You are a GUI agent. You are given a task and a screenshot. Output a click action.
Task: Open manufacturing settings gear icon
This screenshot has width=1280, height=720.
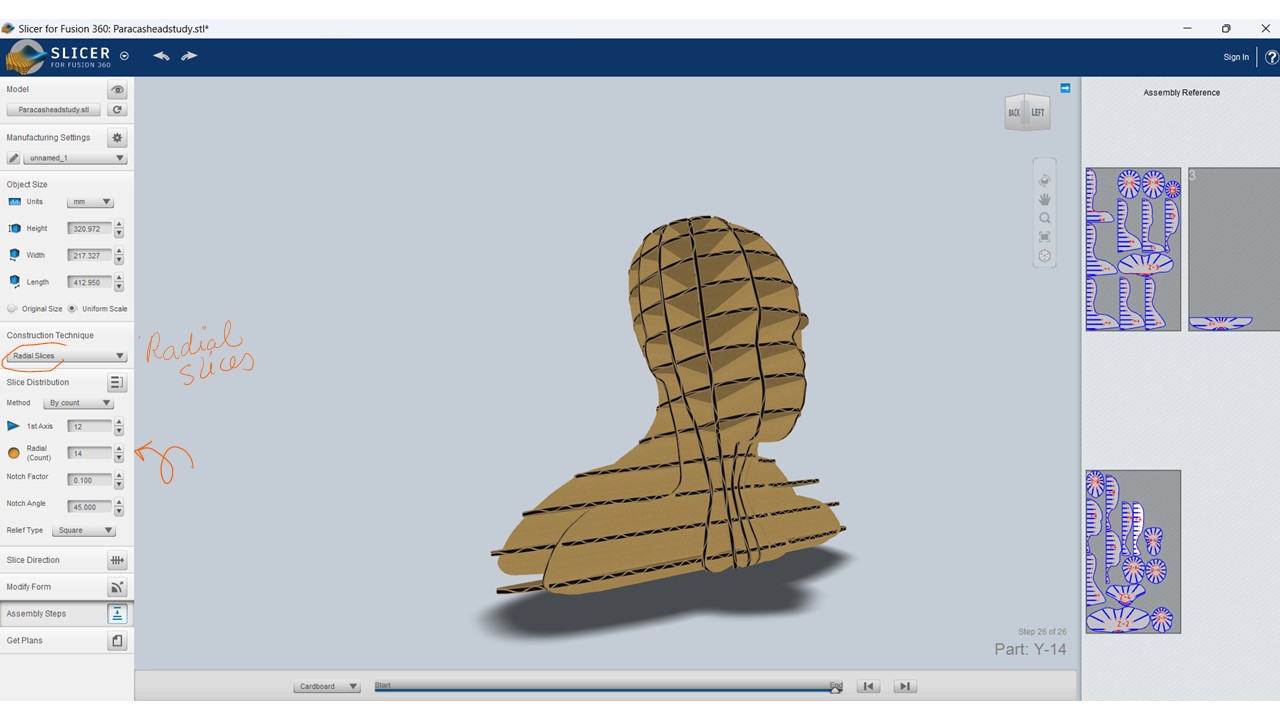point(117,138)
